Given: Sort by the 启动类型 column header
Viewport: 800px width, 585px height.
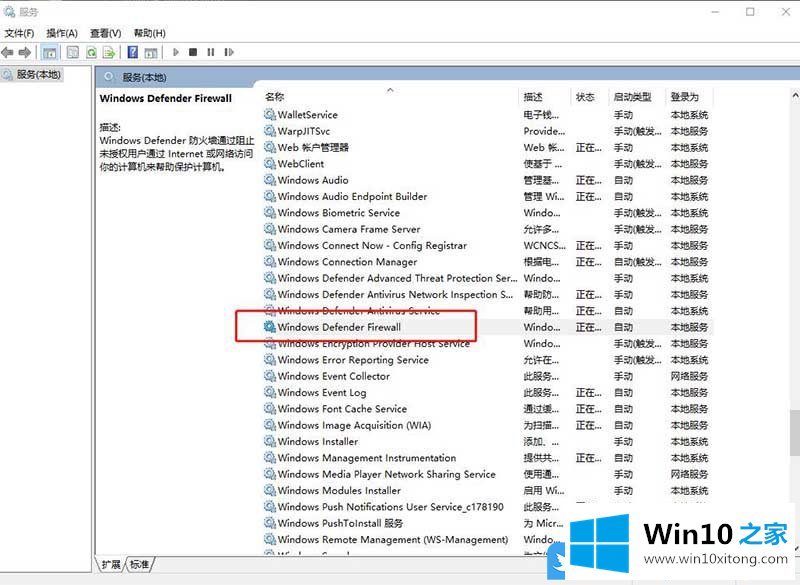Looking at the screenshot, I should point(637,96).
